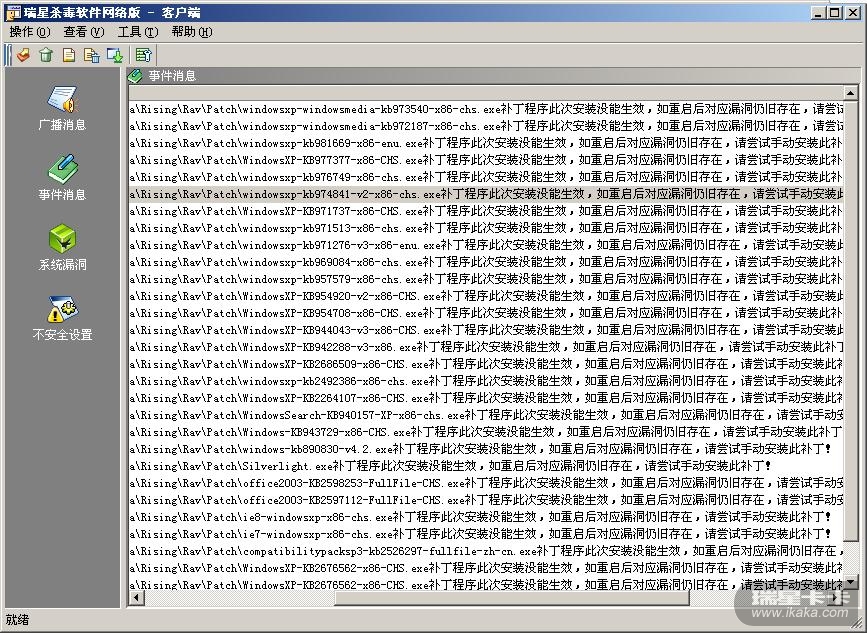
Task: Click the horizontal scrollbar left arrow
Action: click(x=137, y=597)
